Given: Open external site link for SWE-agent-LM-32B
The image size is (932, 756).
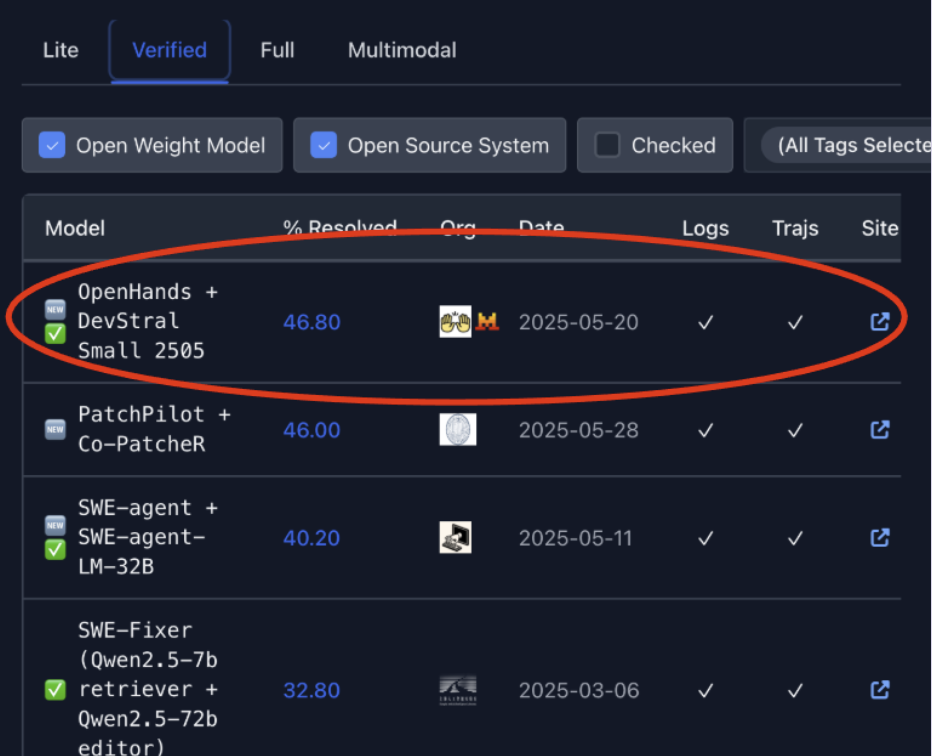Looking at the screenshot, I should tap(880, 538).
